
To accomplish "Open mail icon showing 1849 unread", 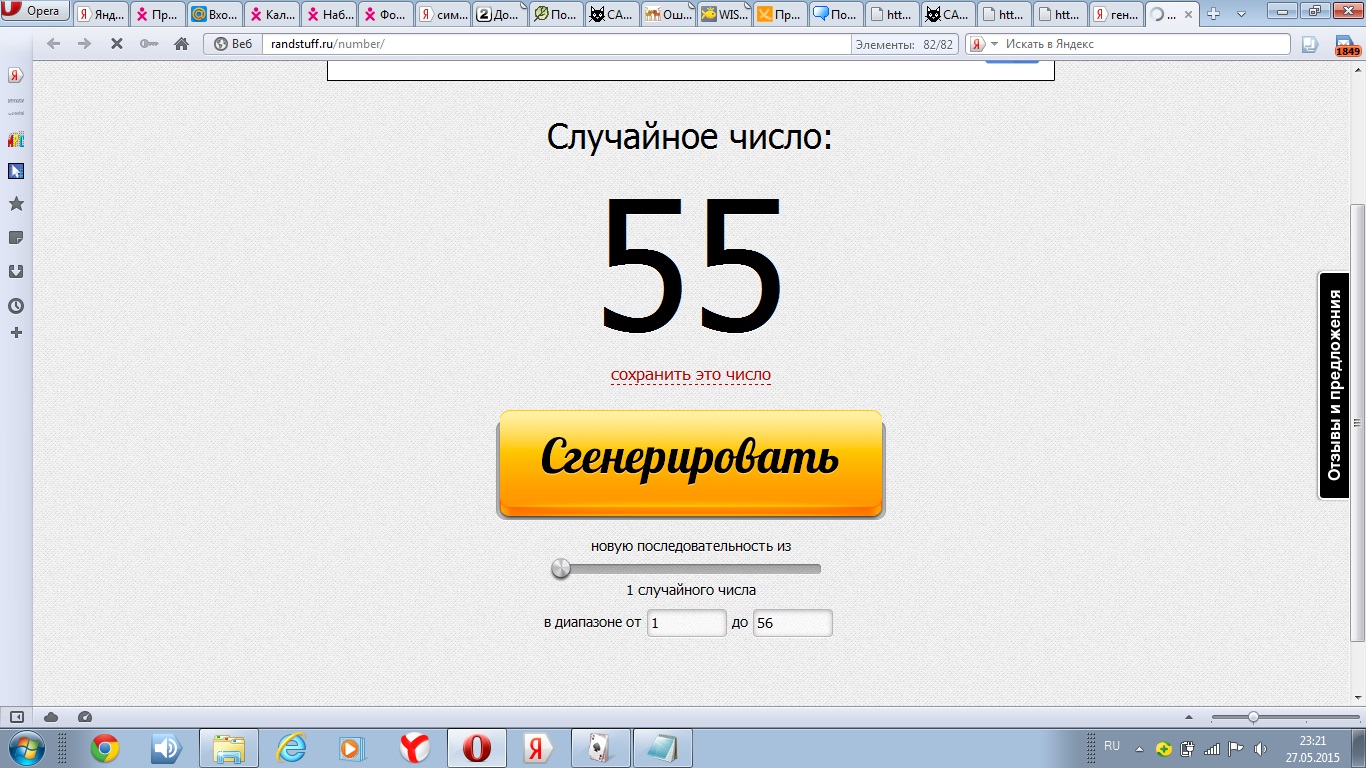I will 1347,45.
